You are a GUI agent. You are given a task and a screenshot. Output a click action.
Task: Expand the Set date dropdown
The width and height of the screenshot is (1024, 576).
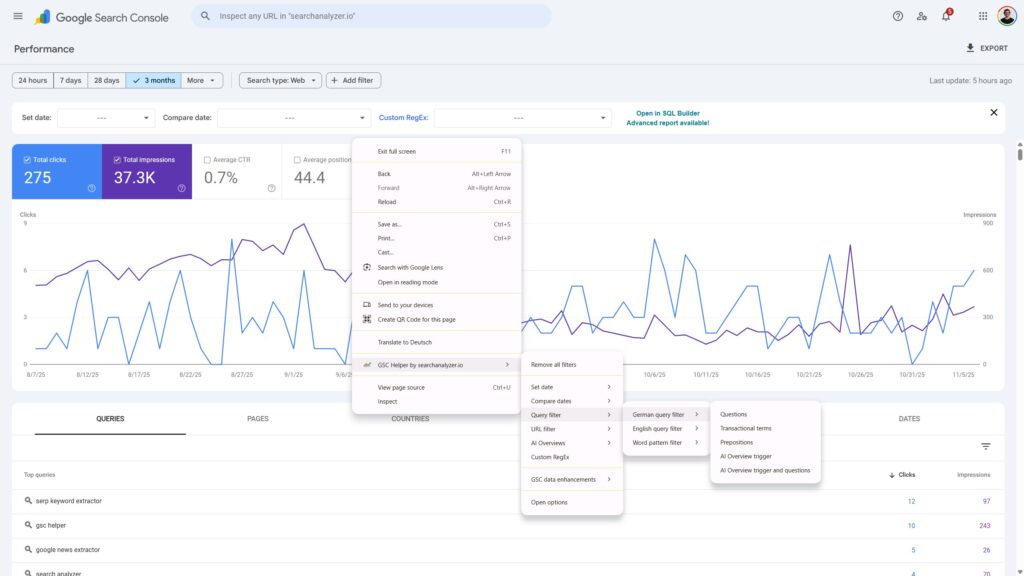105,118
